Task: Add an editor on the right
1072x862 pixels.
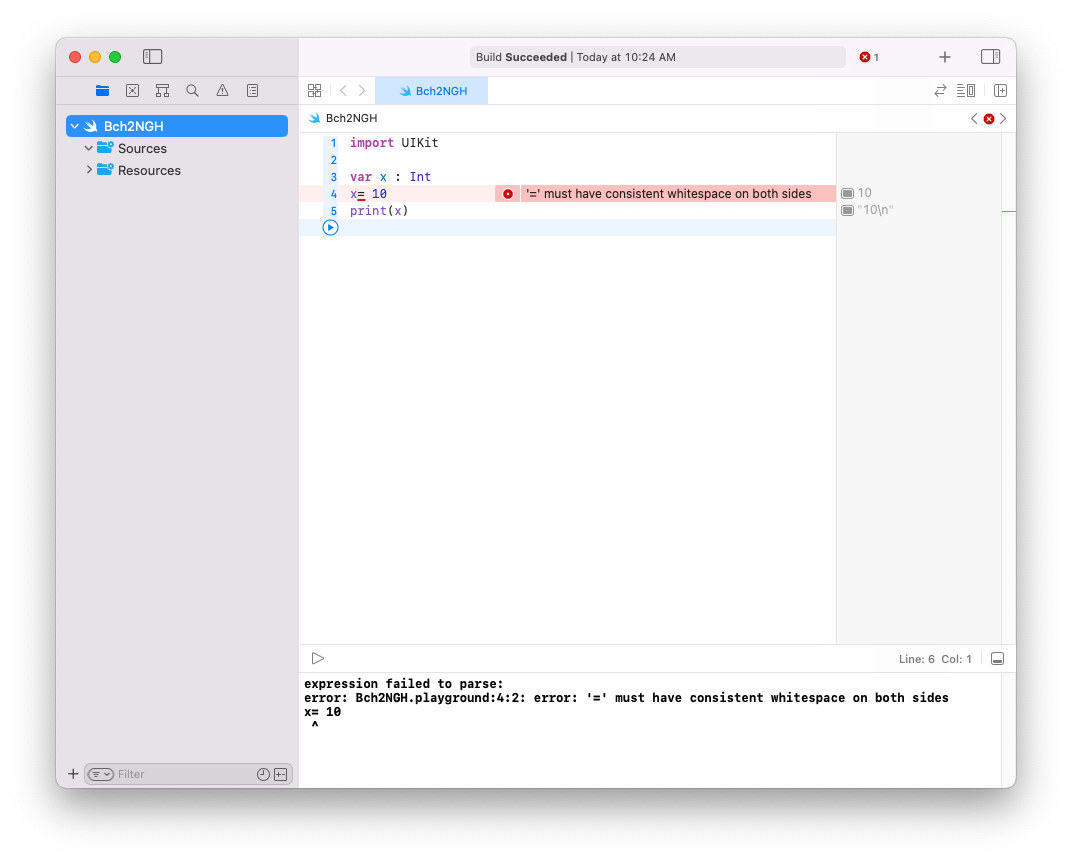Action: coord(1000,90)
